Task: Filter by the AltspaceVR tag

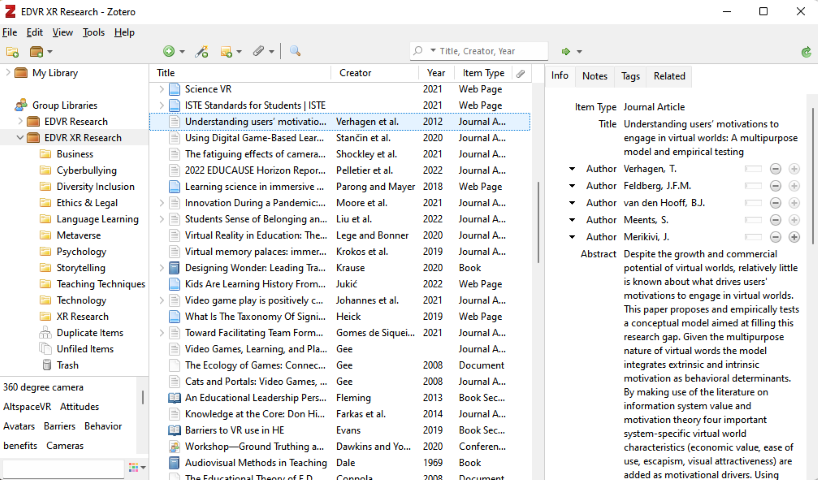Action: pos(27,407)
